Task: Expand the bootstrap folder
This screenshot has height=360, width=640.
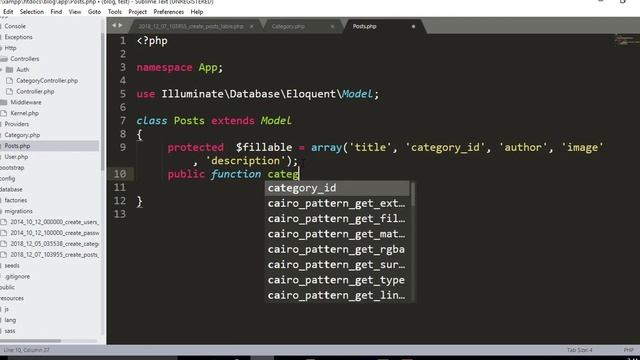Action: [x=12, y=168]
